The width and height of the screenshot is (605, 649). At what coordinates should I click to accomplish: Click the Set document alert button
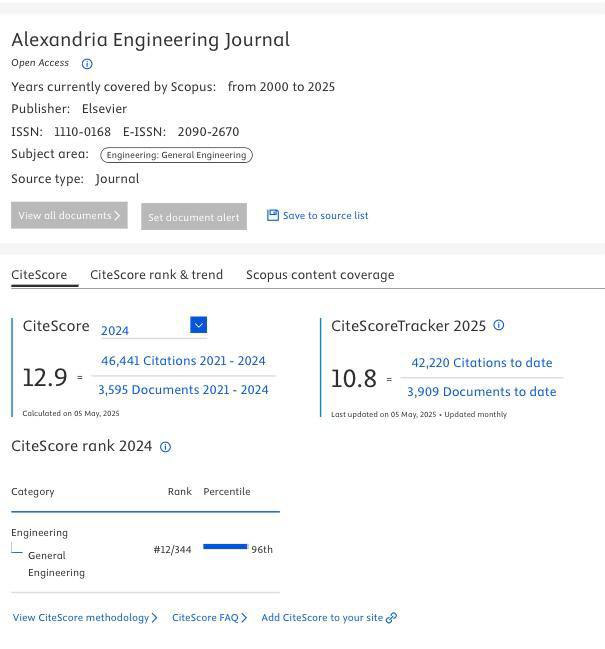tap(194, 217)
